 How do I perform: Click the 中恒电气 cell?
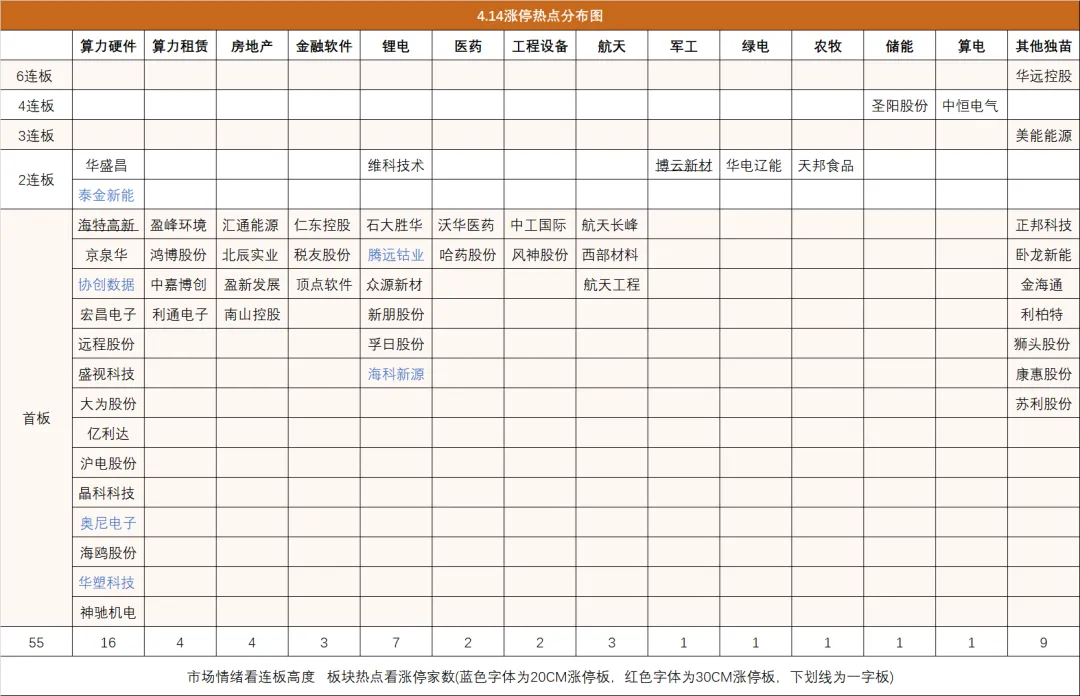pyautogui.click(x=970, y=105)
